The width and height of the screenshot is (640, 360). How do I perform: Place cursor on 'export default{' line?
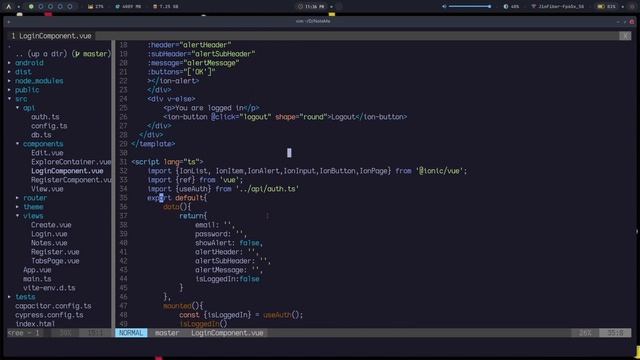tap(177, 198)
